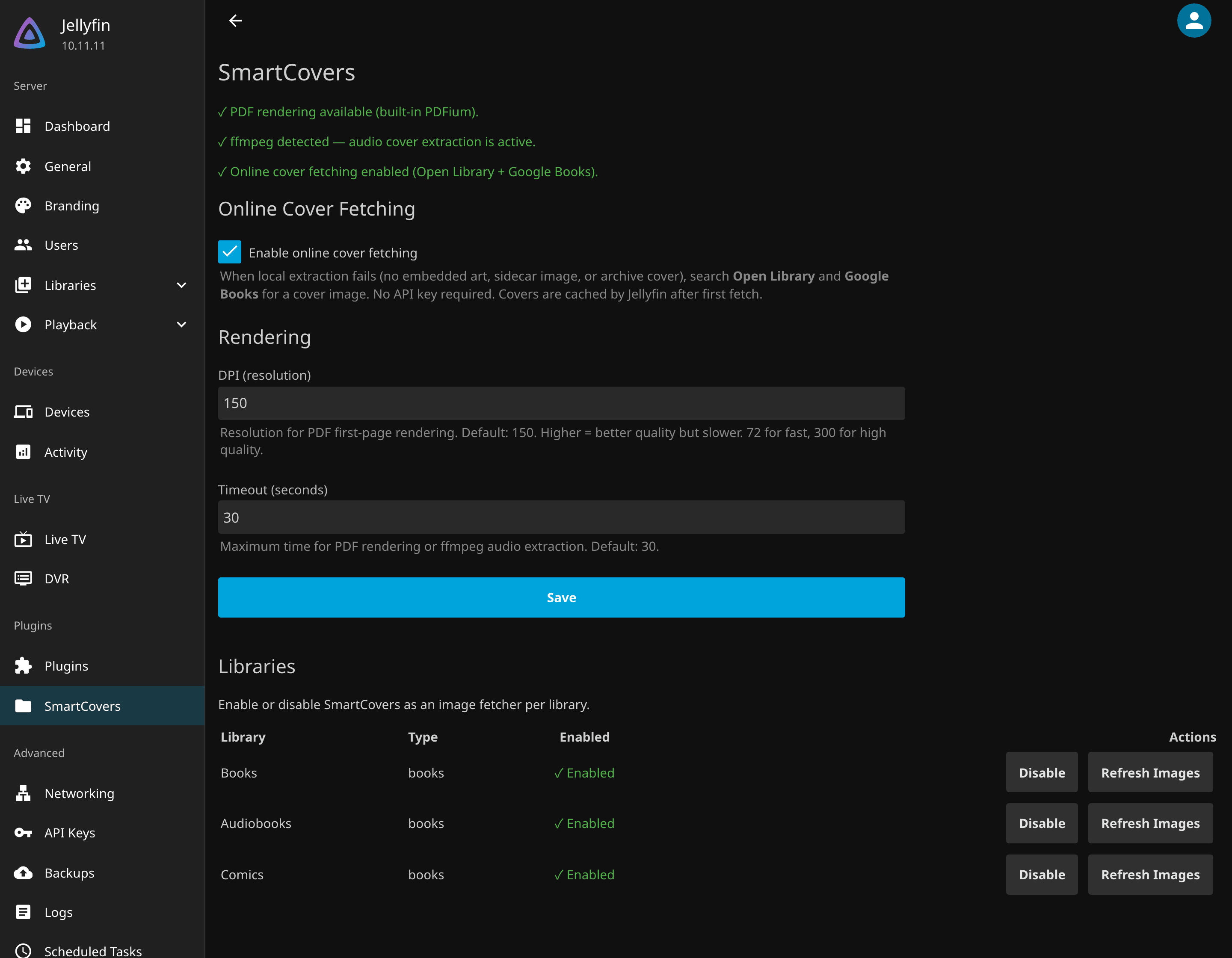This screenshot has width=1232, height=958.
Task: Expand the Libraries sidebar chevron
Action: 182,285
